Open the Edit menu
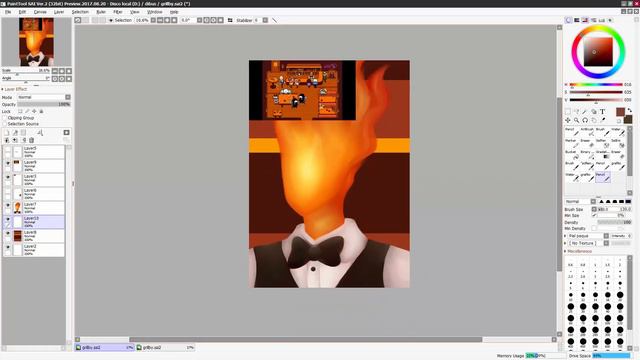 pos(22,12)
